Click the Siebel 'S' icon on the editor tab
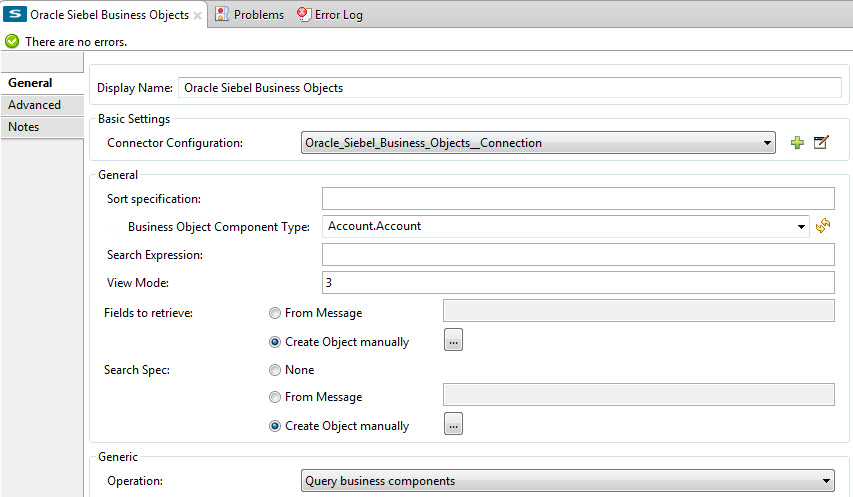 [x=15, y=14]
